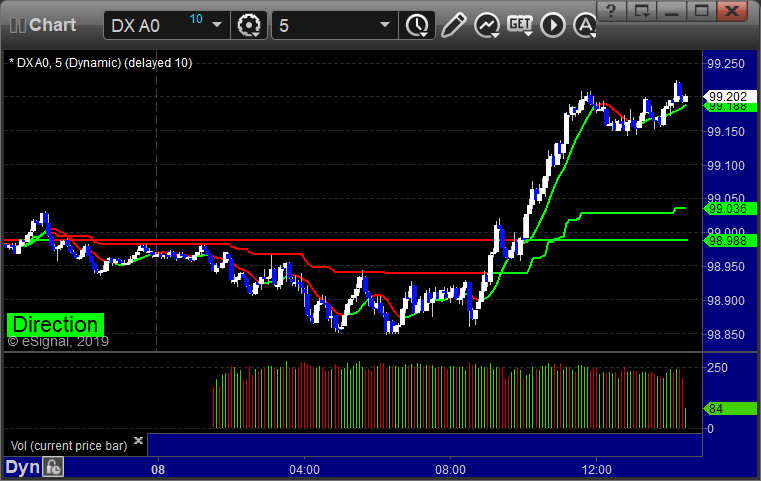
Task: Open the GET studies menu
Action: click(x=520, y=25)
